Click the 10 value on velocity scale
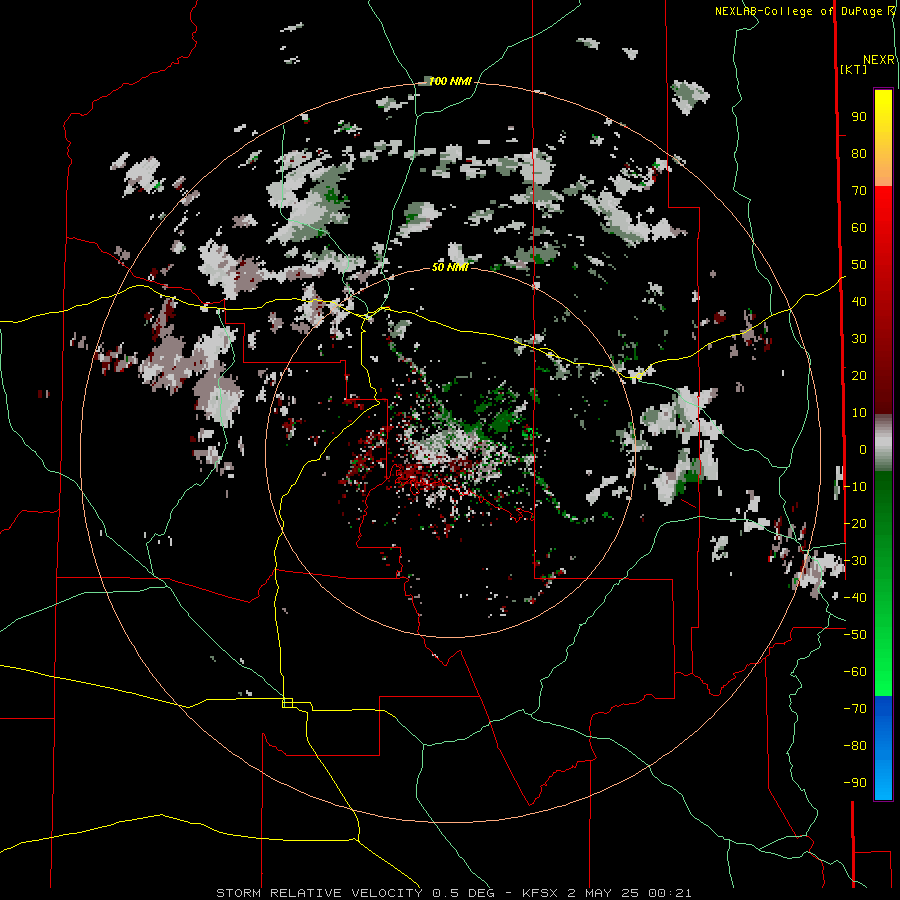 coord(859,413)
